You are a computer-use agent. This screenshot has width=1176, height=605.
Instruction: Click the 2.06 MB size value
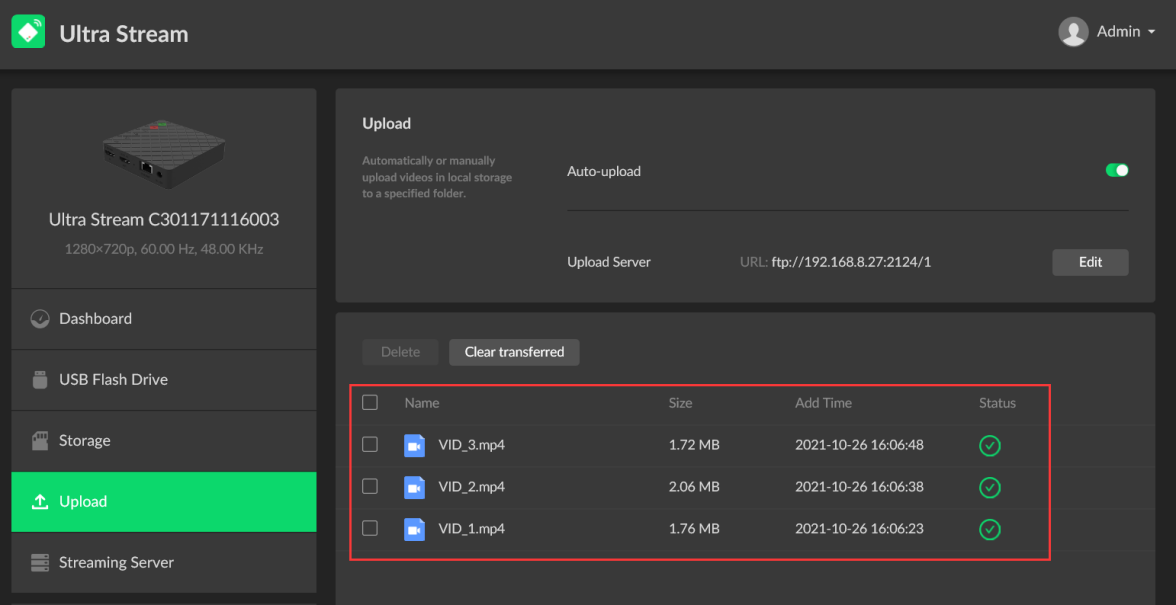click(694, 487)
